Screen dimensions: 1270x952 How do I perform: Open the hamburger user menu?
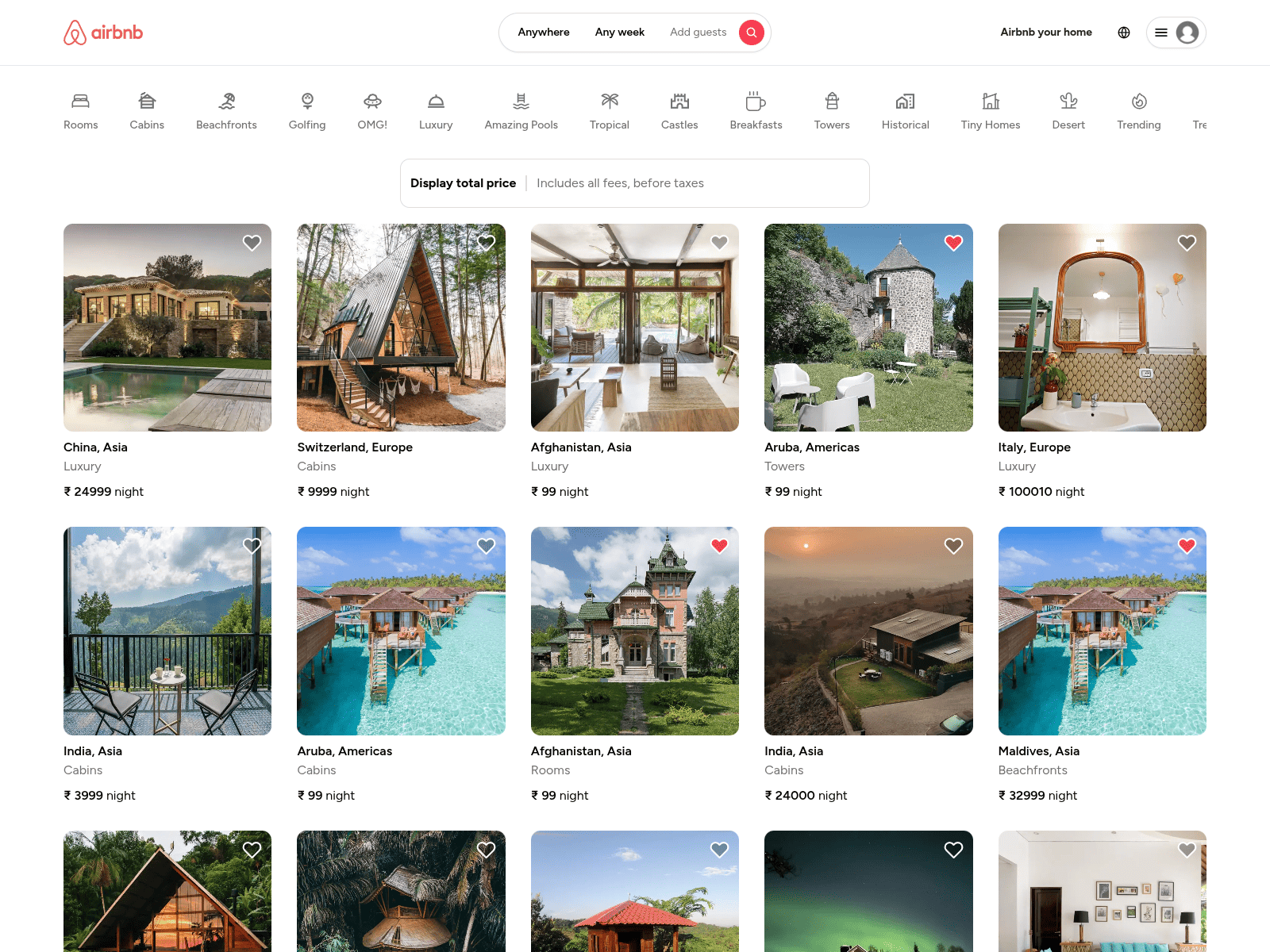pos(1161,33)
